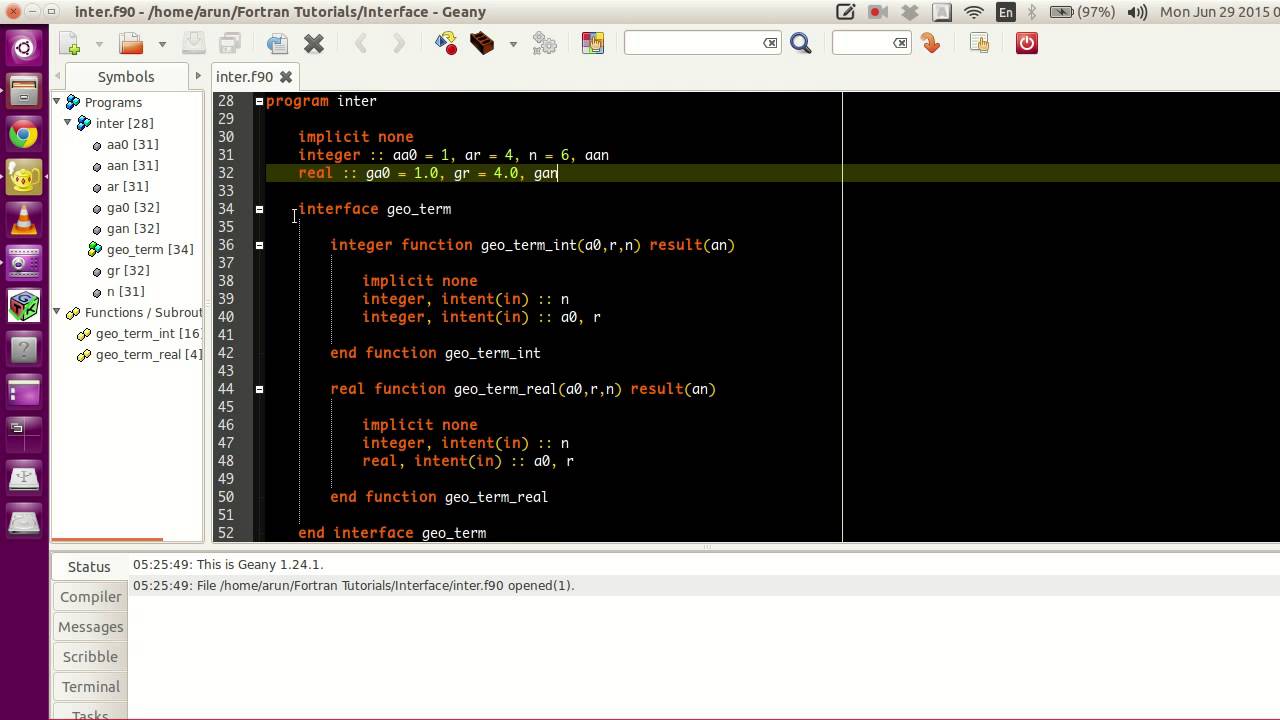
Task: Collapse Functions / Subroutines tree node
Action: (x=57, y=312)
